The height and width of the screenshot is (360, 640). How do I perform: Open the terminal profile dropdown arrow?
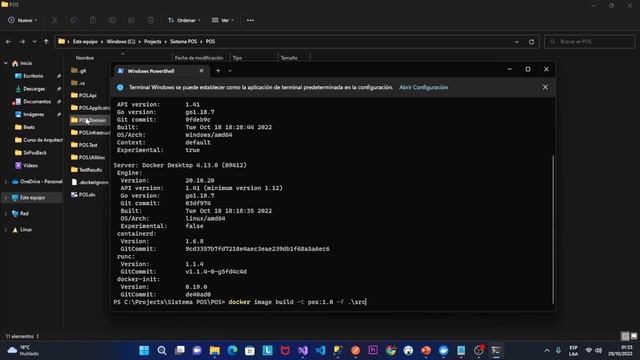[230, 71]
